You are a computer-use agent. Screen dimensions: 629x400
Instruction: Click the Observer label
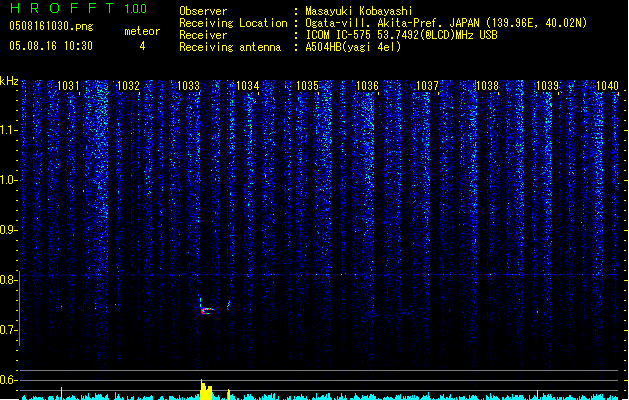(203, 11)
